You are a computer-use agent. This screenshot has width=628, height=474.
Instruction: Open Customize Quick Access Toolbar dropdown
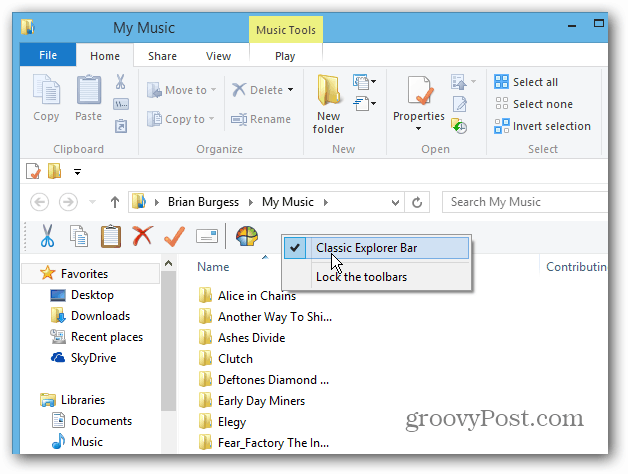point(77,172)
